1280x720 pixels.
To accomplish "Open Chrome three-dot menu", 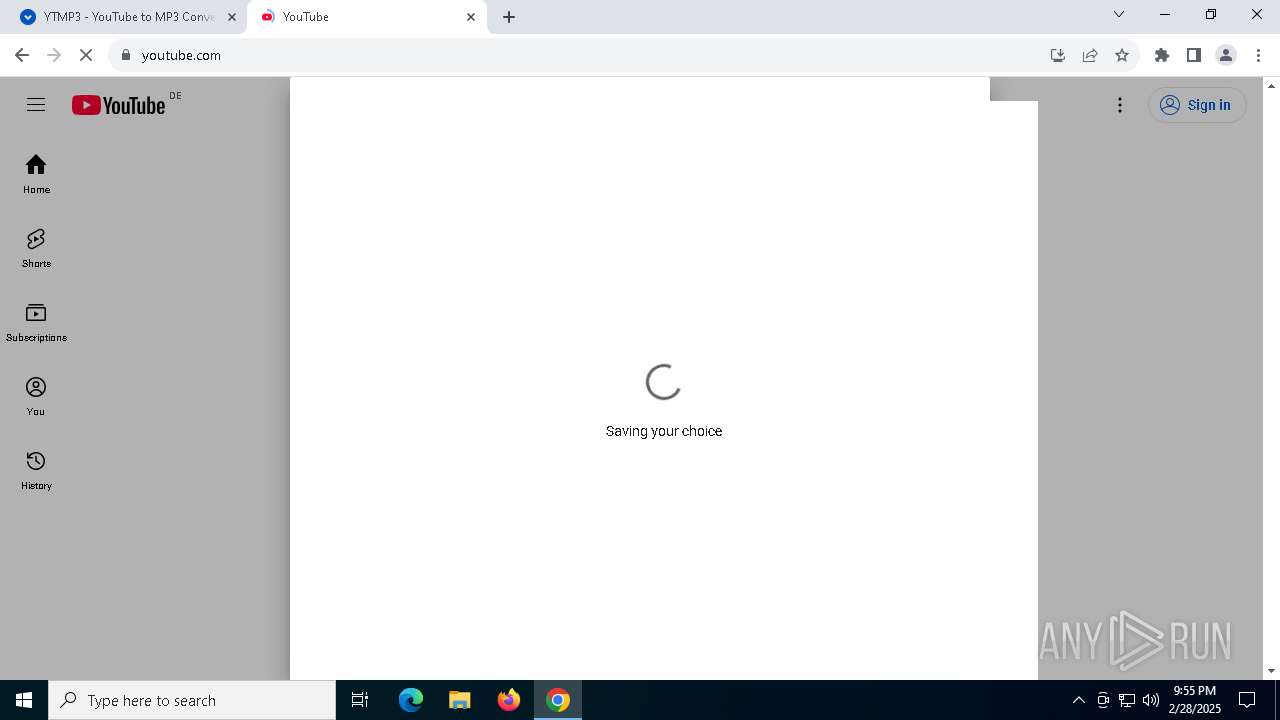I will (1258, 55).
